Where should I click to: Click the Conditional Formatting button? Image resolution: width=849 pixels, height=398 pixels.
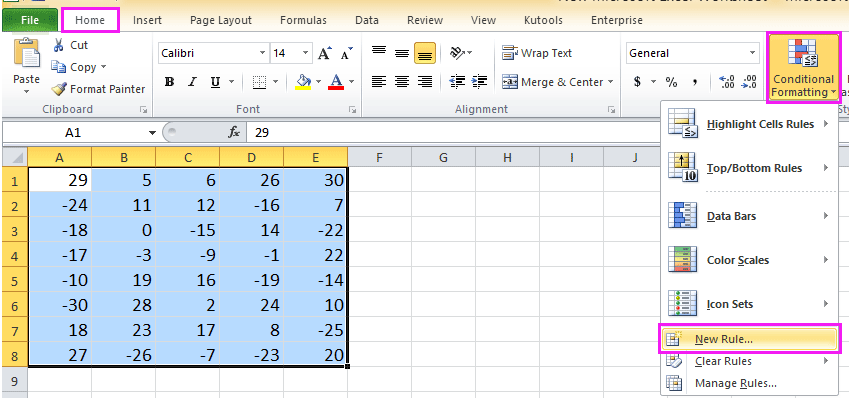(803, 68)
